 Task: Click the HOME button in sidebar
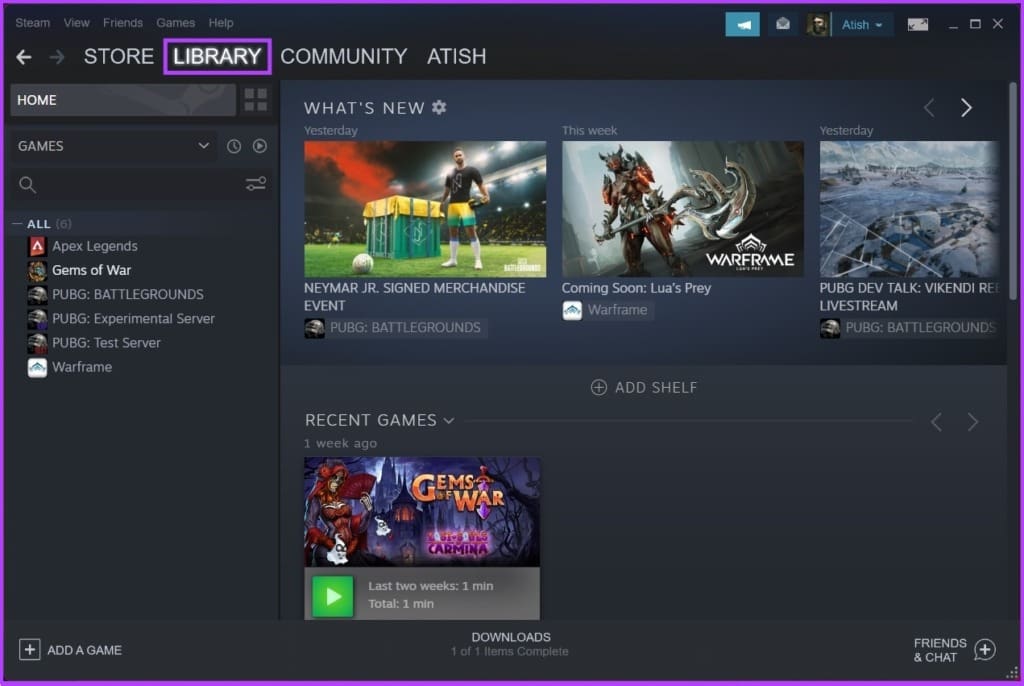point(123,100)
